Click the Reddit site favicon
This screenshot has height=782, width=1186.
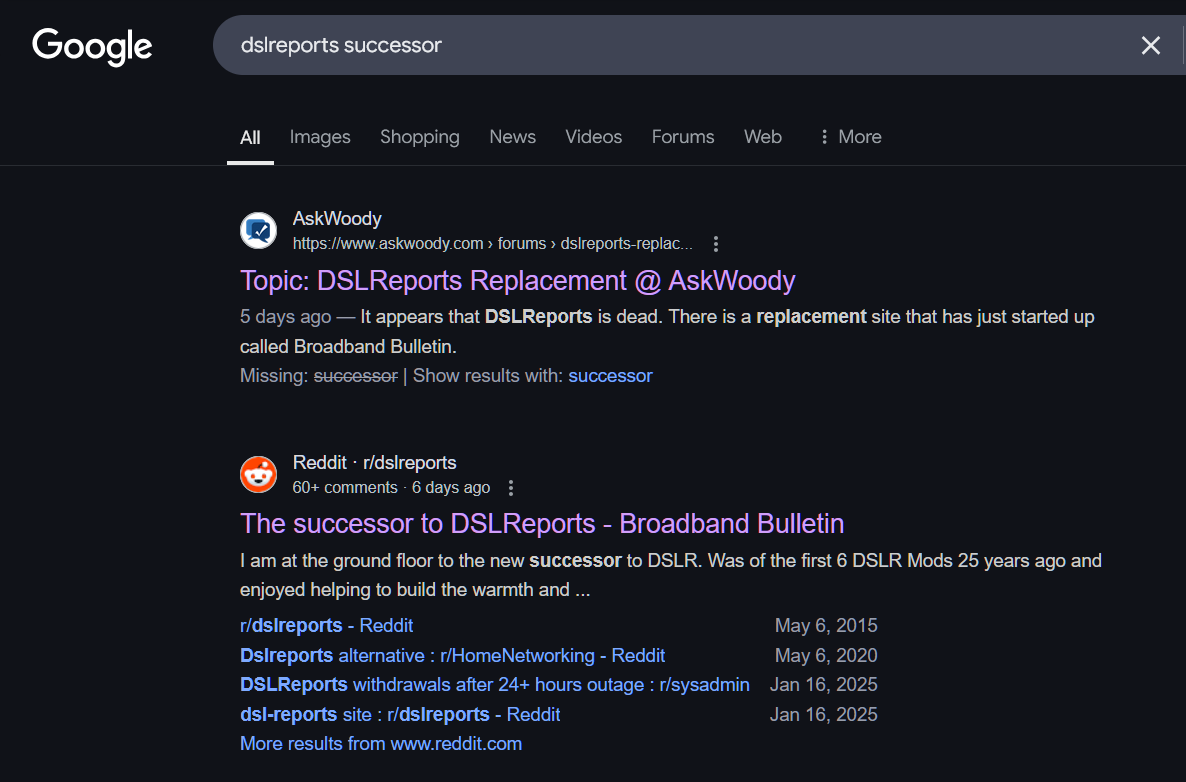(x=259, y=475)
